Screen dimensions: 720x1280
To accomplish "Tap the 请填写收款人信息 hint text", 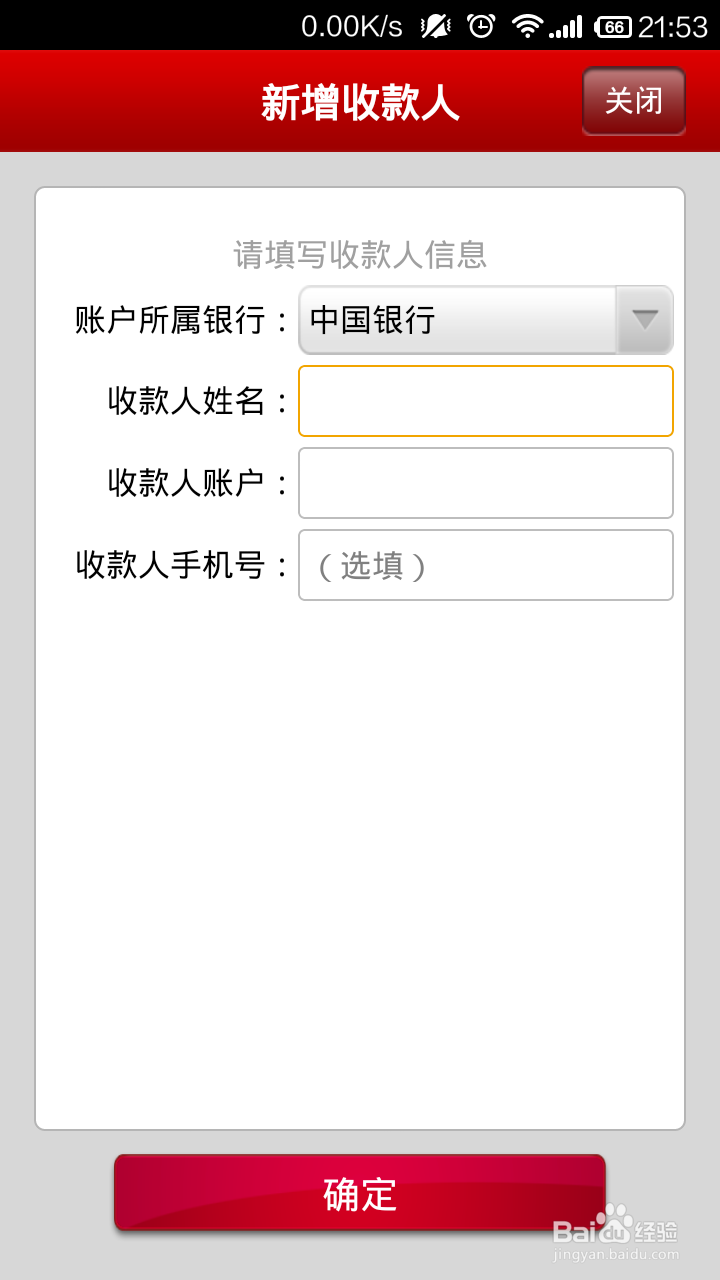I will click(360, 255).
